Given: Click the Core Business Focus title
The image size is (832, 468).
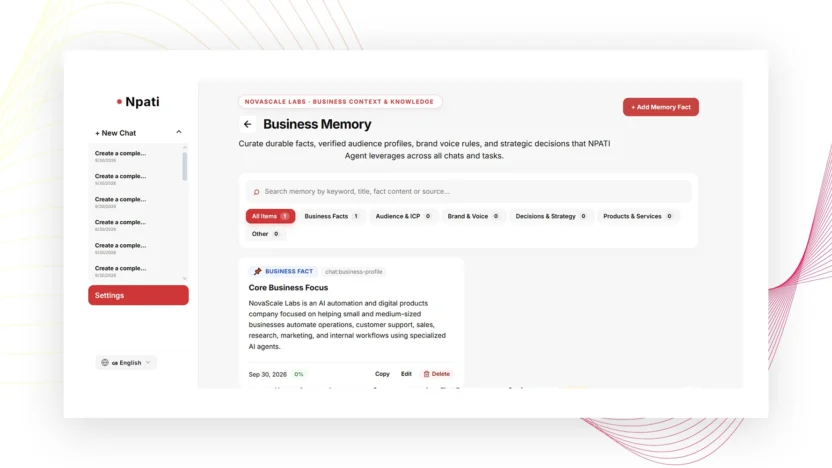Looking at the screenshot, I should 288,288.
